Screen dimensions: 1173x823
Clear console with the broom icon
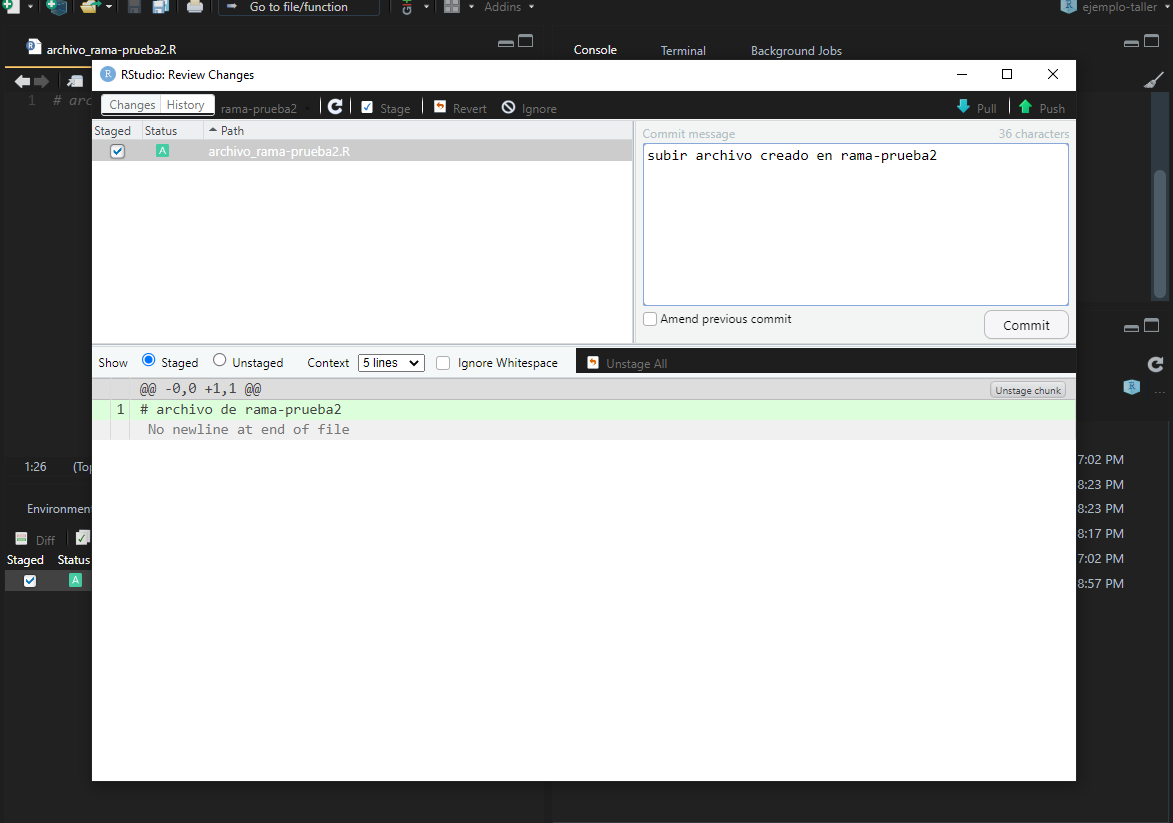tap(1154, 80)
